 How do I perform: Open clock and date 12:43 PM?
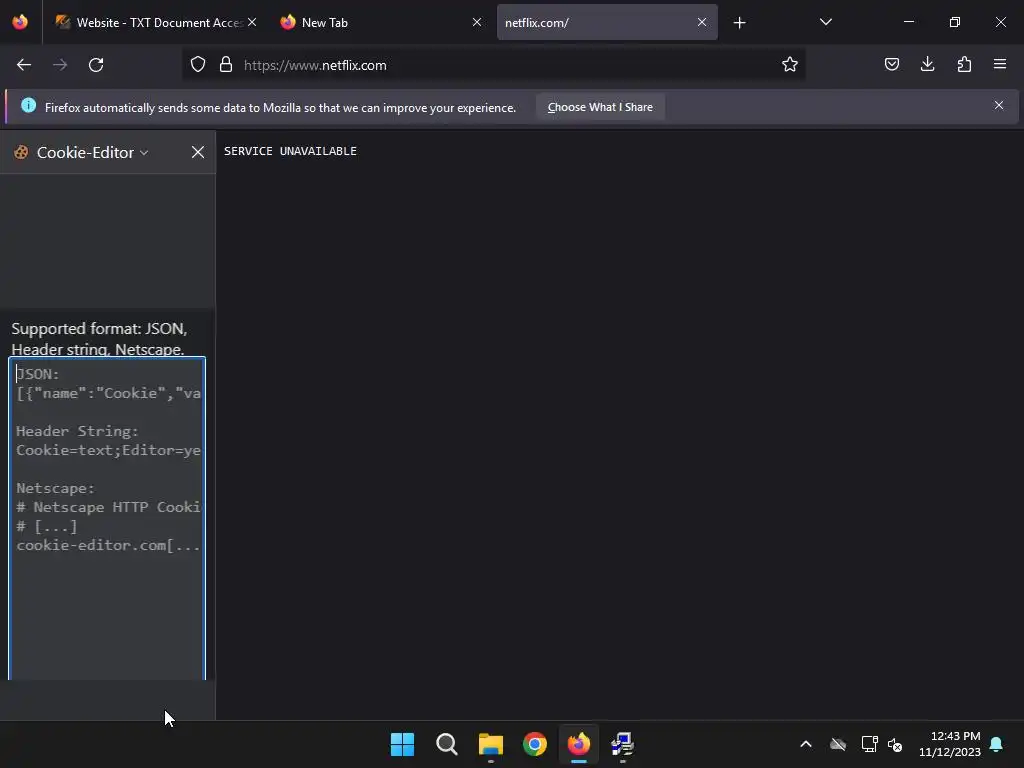coord(950,744)
